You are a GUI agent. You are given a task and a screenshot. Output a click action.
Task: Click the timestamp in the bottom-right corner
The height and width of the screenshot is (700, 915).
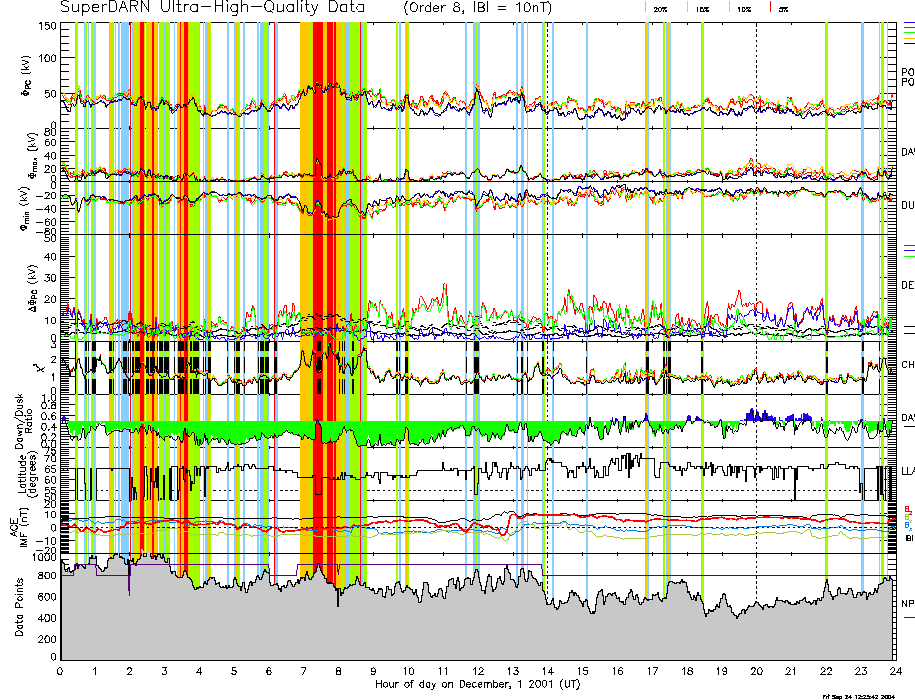tap(866, 695)
